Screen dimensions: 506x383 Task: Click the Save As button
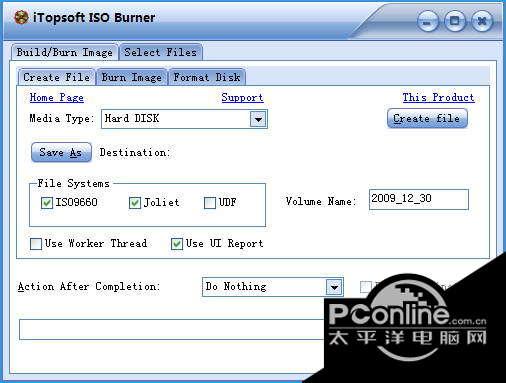(61, 152)
